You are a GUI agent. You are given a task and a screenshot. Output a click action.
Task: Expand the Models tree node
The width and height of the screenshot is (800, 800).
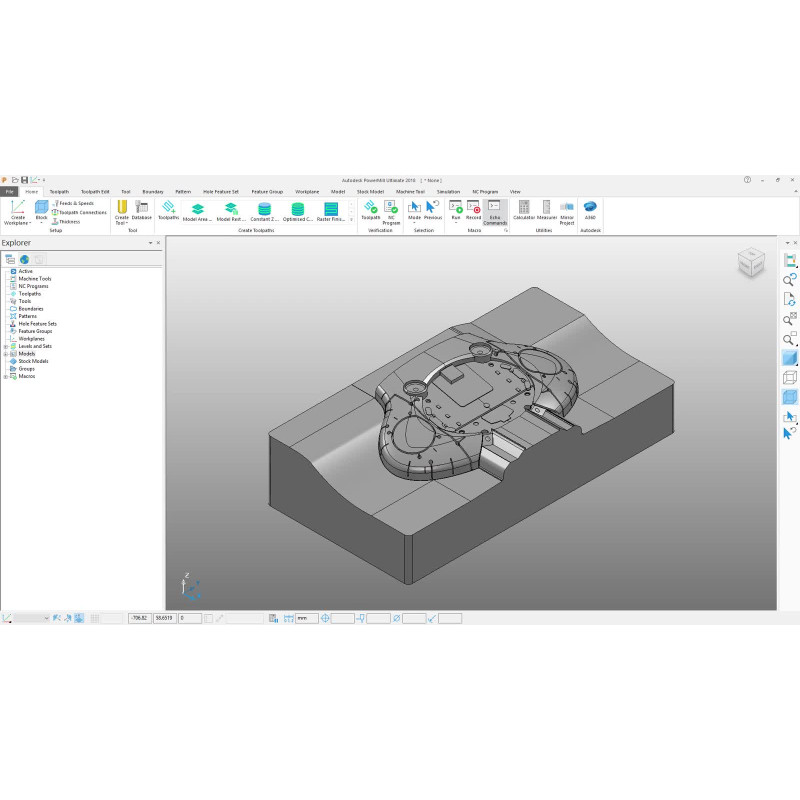click(5, 354)
